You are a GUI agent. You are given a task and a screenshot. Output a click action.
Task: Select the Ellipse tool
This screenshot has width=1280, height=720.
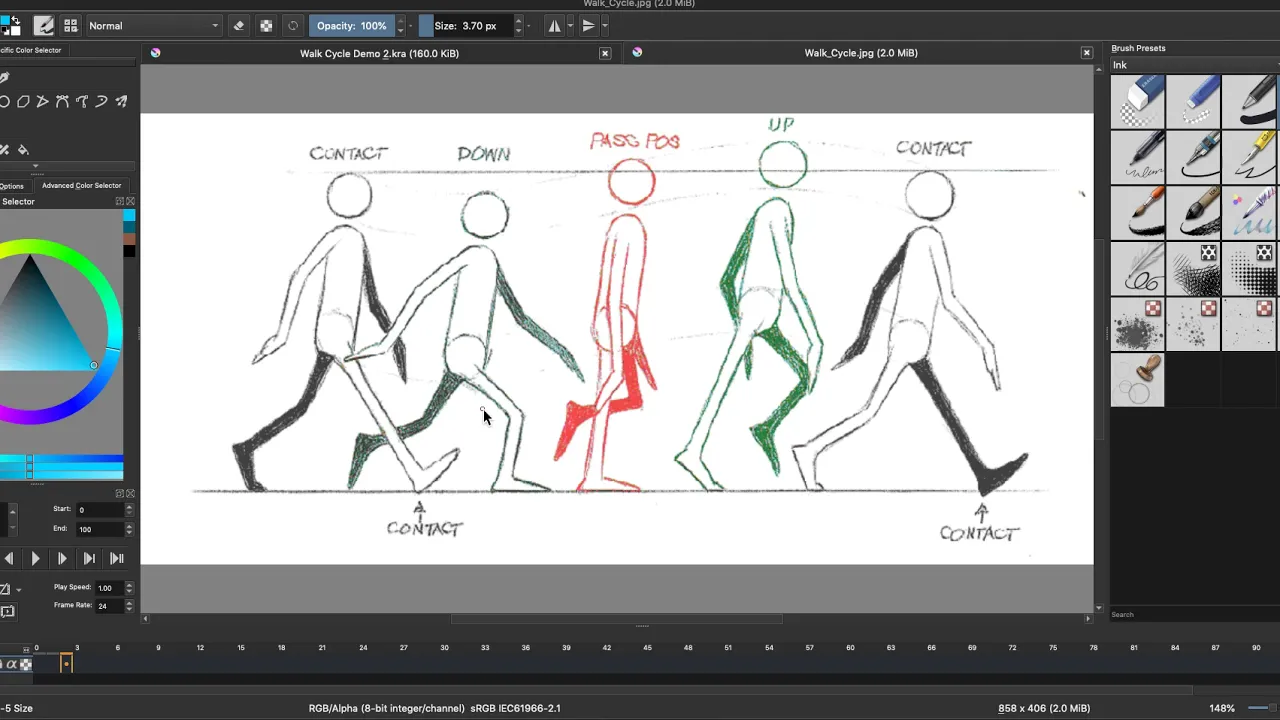5,101
